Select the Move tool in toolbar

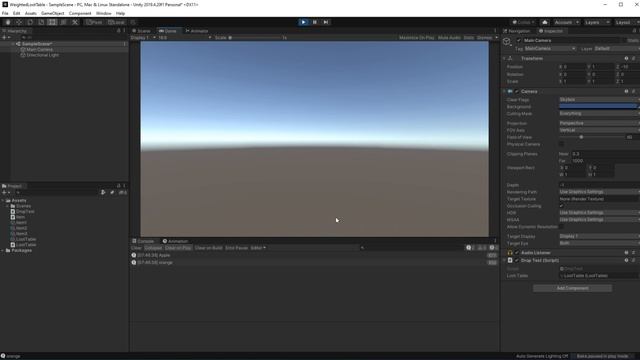pyautogui.click(x=19, y=22)
